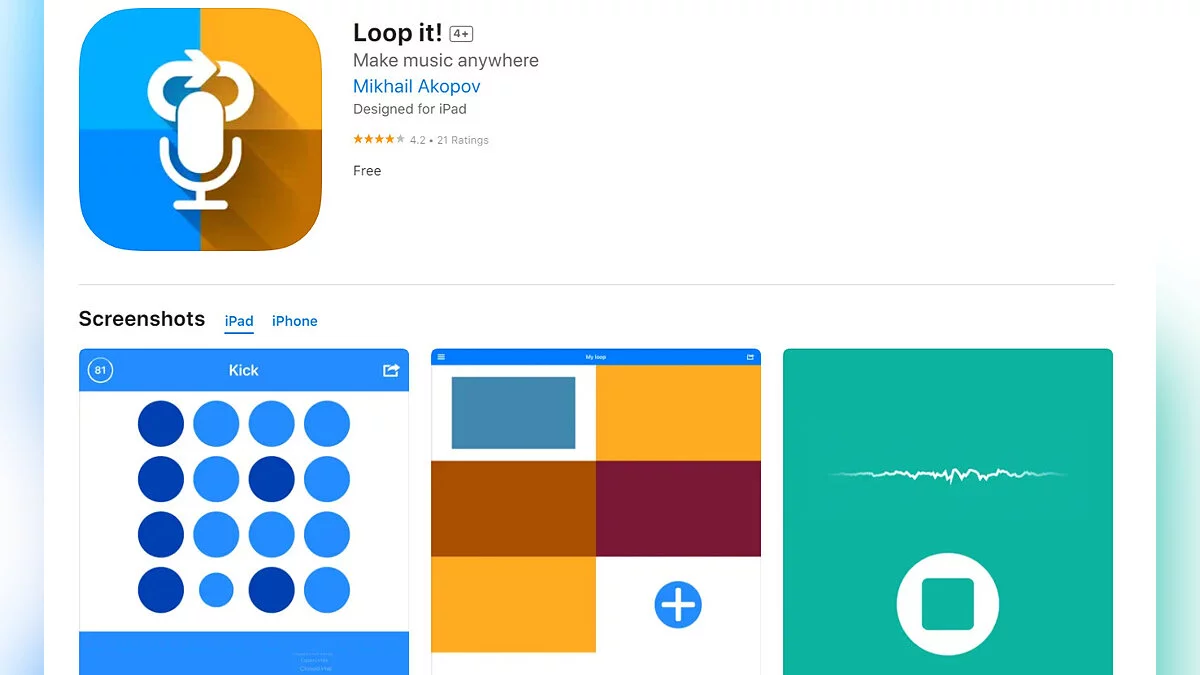1200x675 pixels.
Task: Switch to the iPhone screenshots tab
Action: click(x=295, y=321)
